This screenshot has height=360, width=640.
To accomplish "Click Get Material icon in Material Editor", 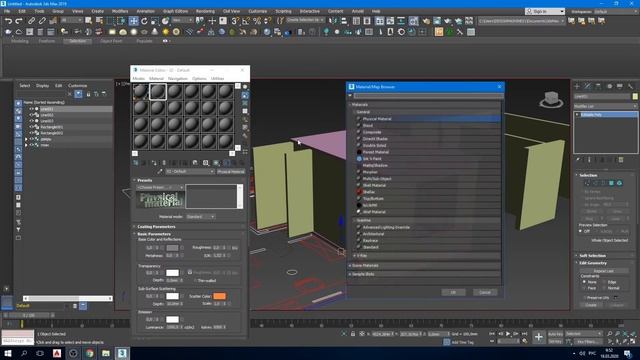I will coord(136,163).
